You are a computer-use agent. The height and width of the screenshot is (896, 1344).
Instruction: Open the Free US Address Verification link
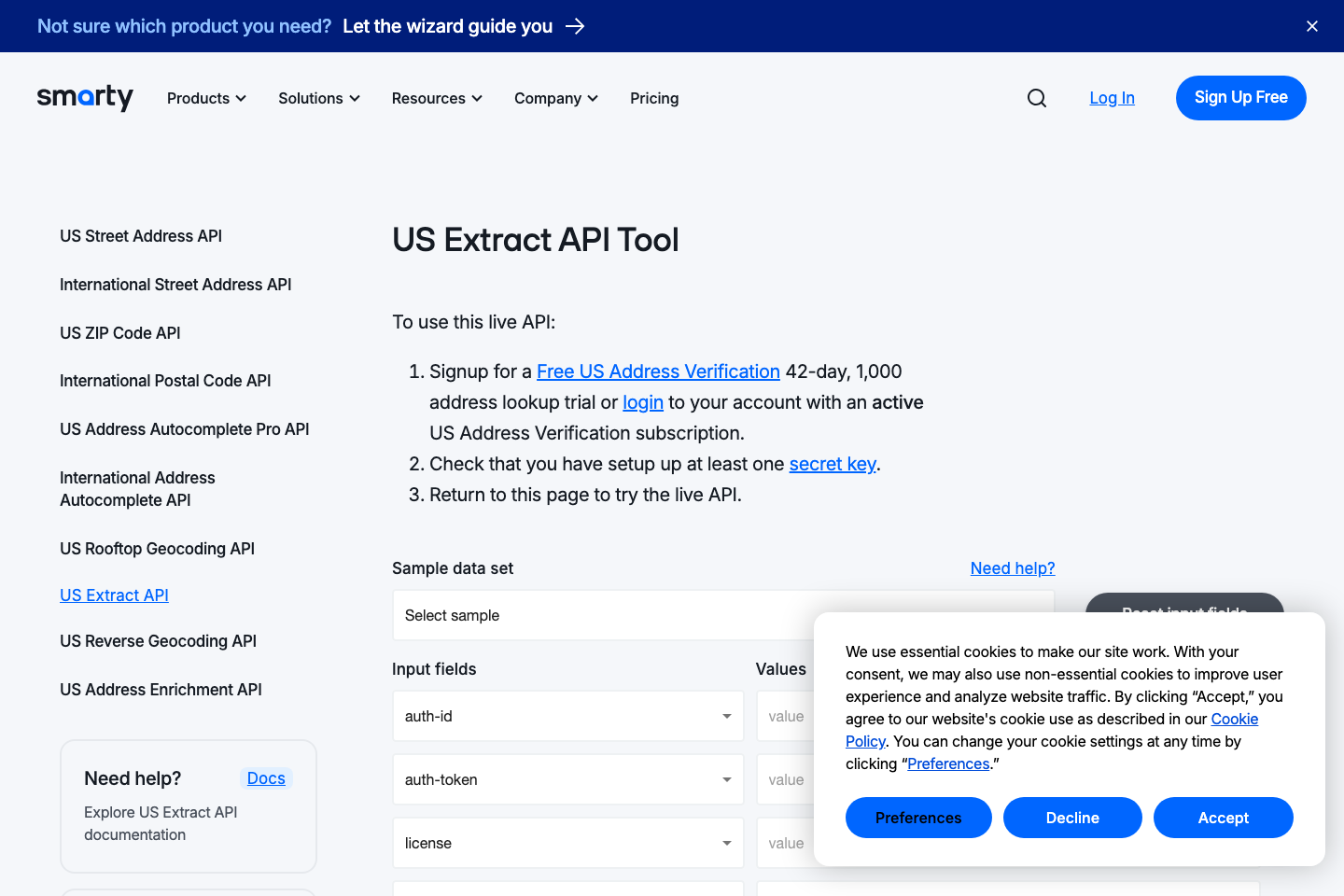658,371
